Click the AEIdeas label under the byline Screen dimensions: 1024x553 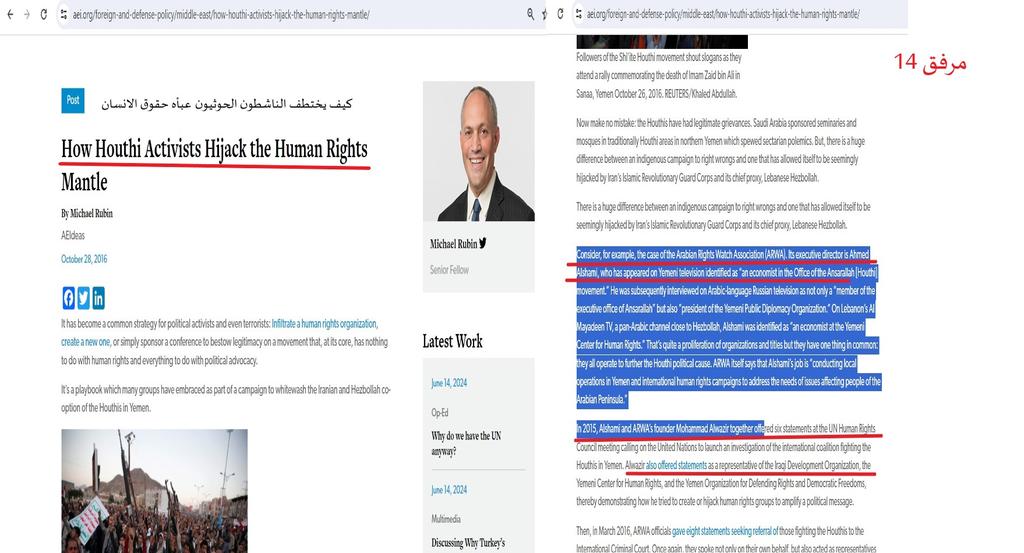[73, 235]
